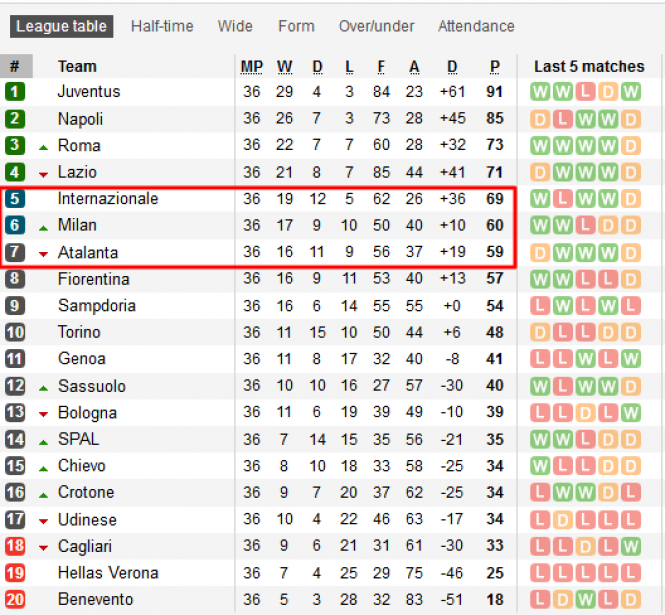Sort table by points column P
665x615 pixels.
pyautogui.click(x=495, y=67)
